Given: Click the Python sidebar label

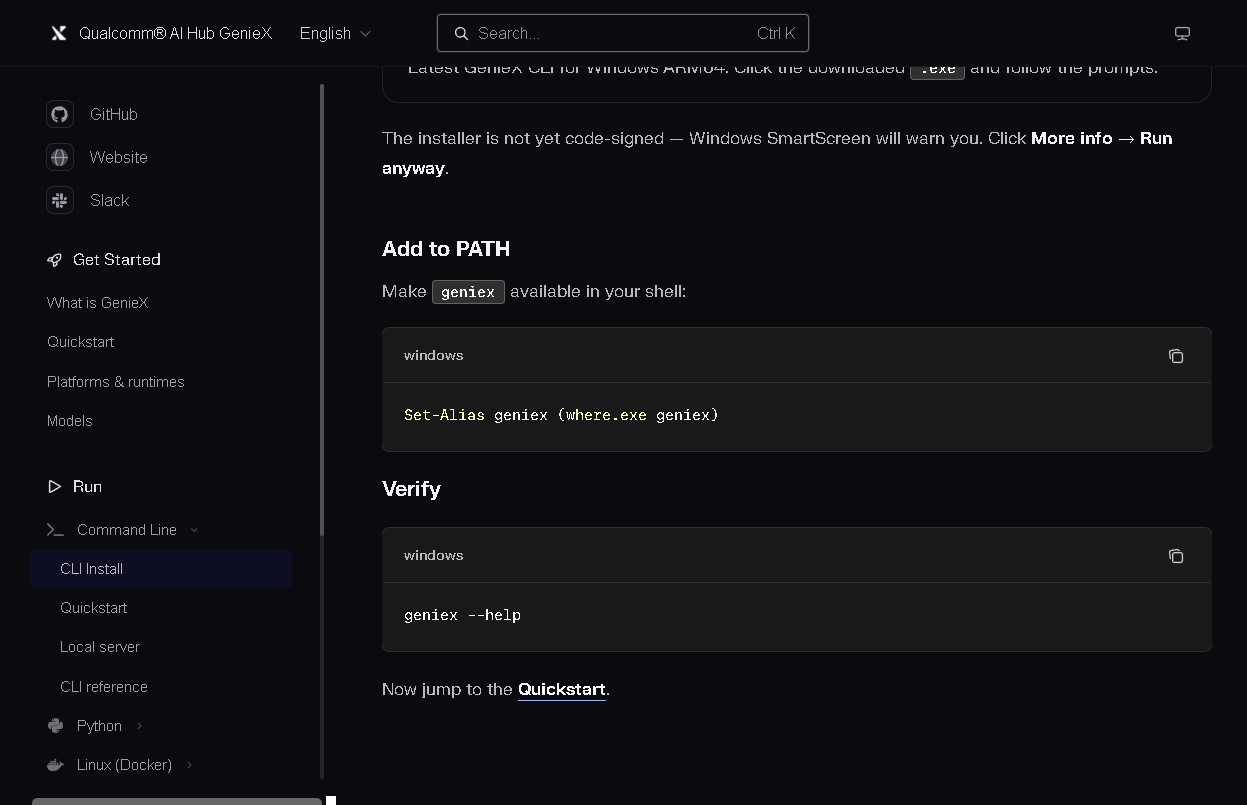Looking at the screenshot, I should coord(99,726).
